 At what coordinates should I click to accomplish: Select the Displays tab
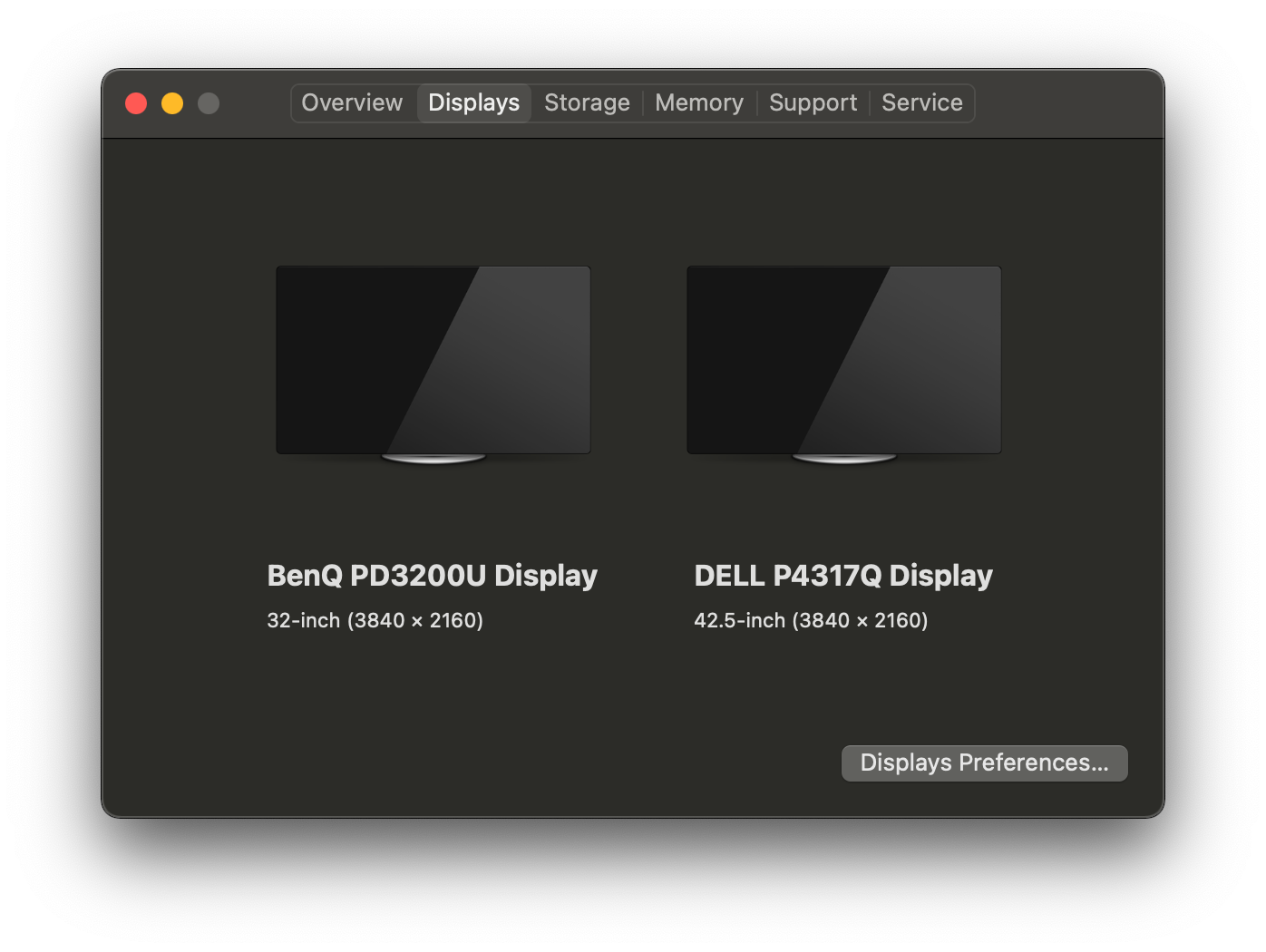click(474, 102)
